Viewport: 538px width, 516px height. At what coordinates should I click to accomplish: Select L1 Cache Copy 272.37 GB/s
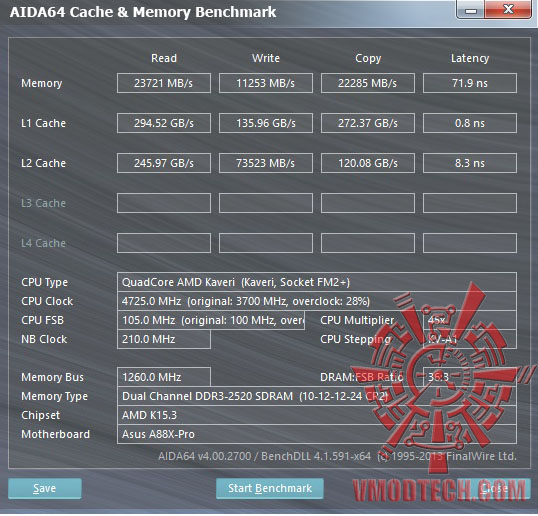[x=367, y=123]
